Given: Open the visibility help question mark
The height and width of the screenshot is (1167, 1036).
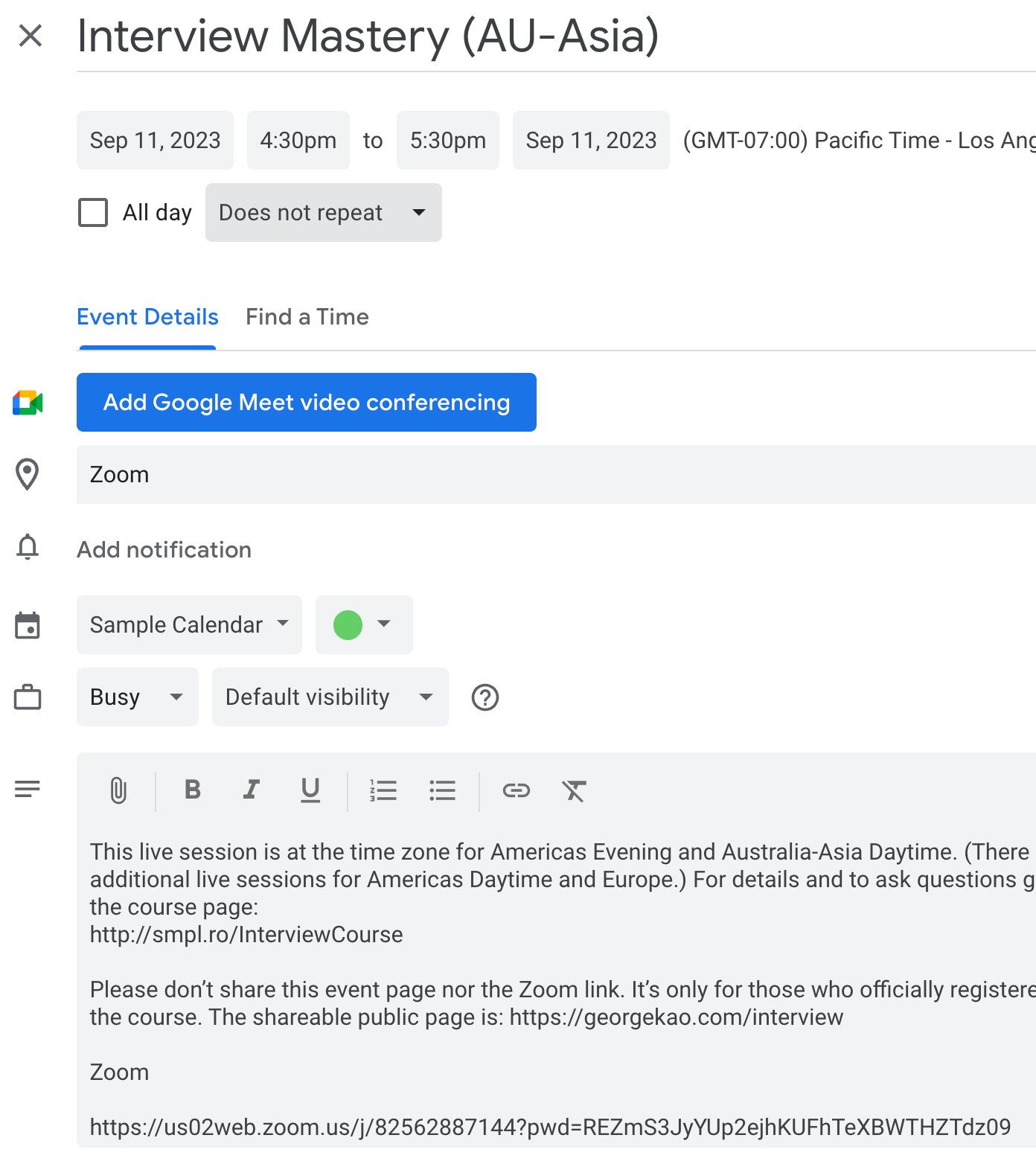Looking at the screenshot, I should click(485, 697).
